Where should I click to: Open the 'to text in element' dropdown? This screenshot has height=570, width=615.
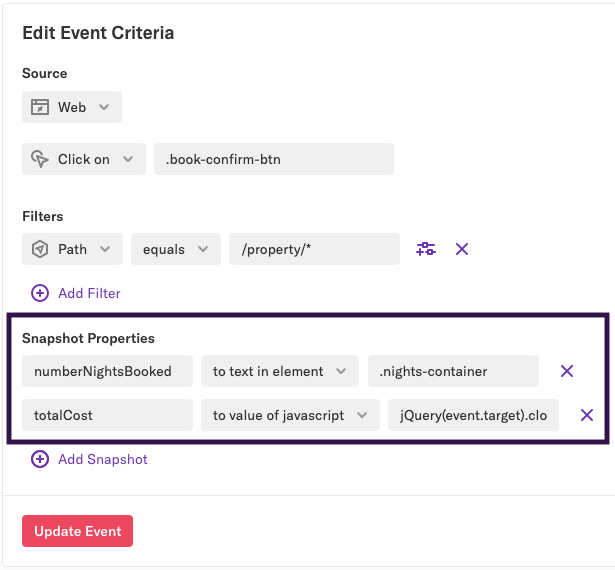[279, 371]
